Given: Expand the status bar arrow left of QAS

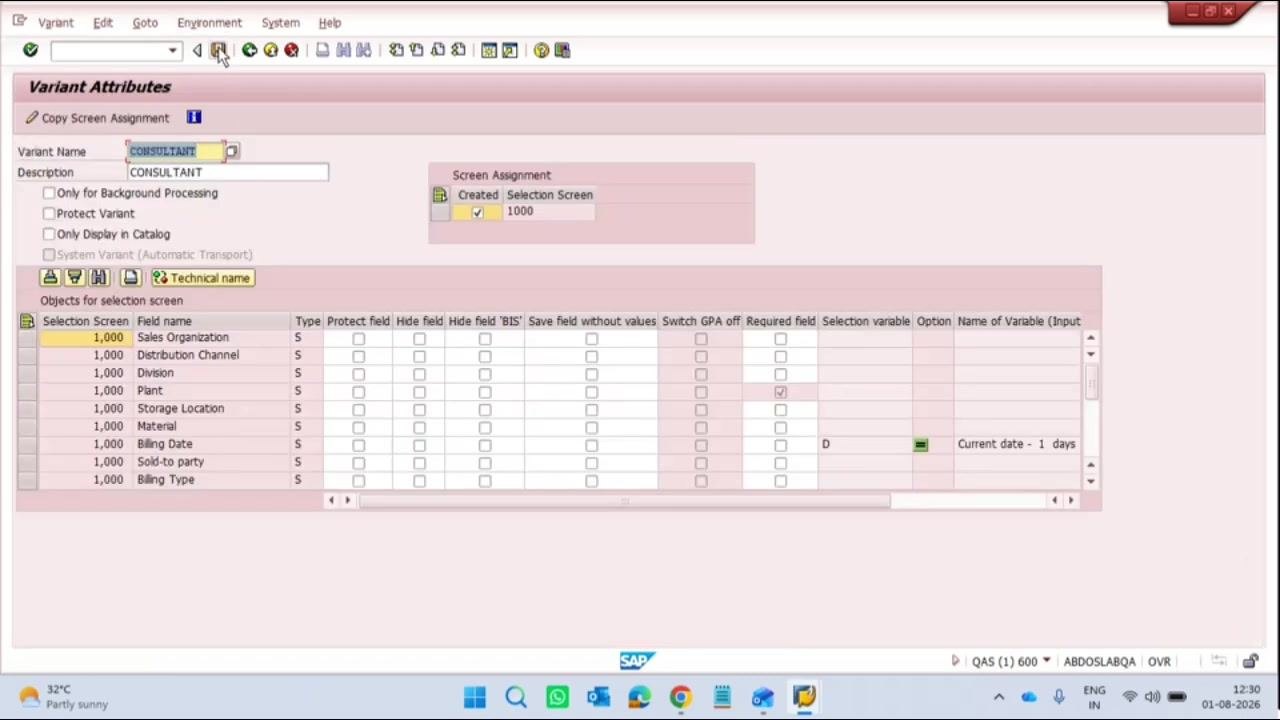Looking at the screenshot, I should click(955, 661).
